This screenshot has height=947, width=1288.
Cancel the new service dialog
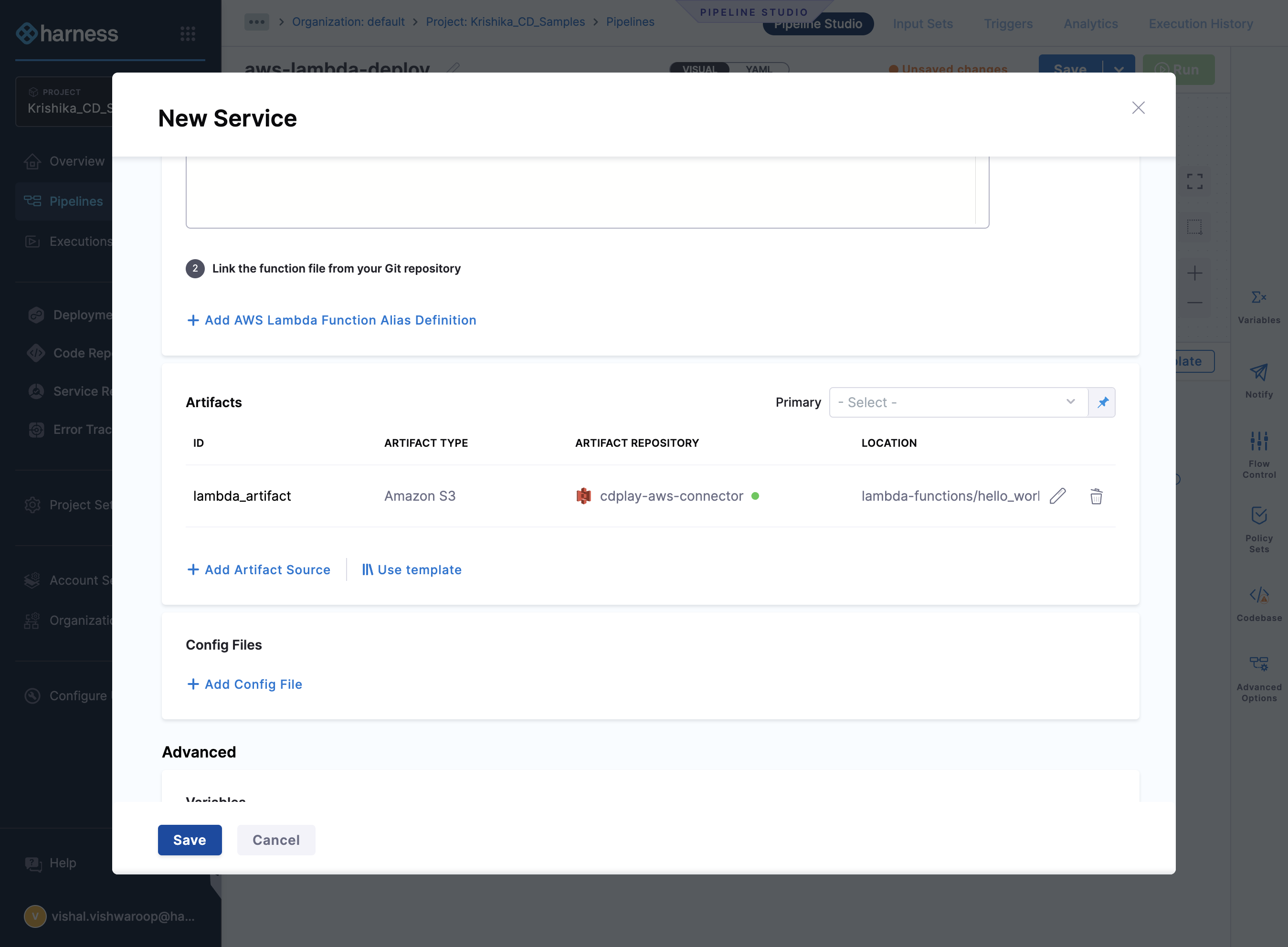[276, 840]
